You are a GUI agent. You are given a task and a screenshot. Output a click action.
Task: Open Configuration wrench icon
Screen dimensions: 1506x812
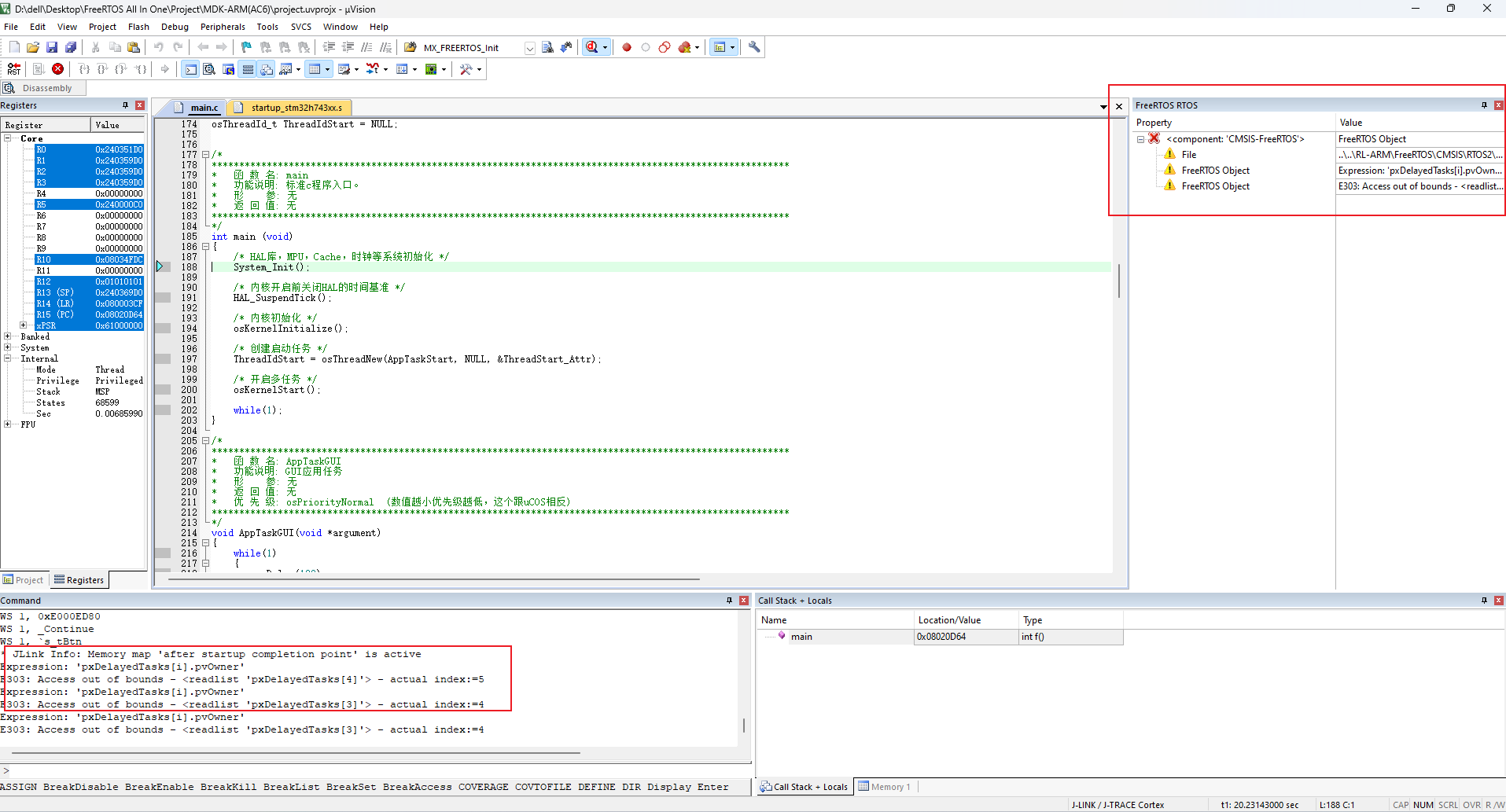[x=754, y=47]
